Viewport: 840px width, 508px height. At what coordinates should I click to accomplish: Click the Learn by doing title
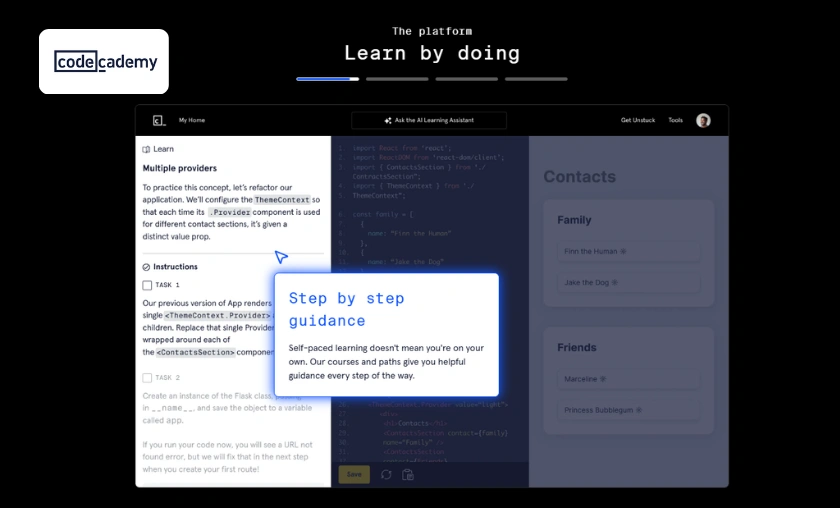(432, 53)
